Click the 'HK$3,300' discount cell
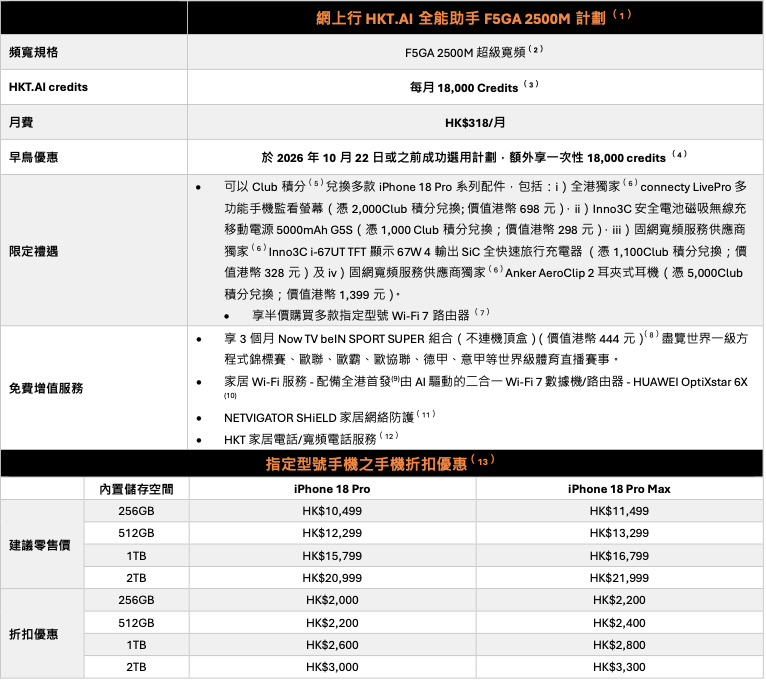 [619, 667]
